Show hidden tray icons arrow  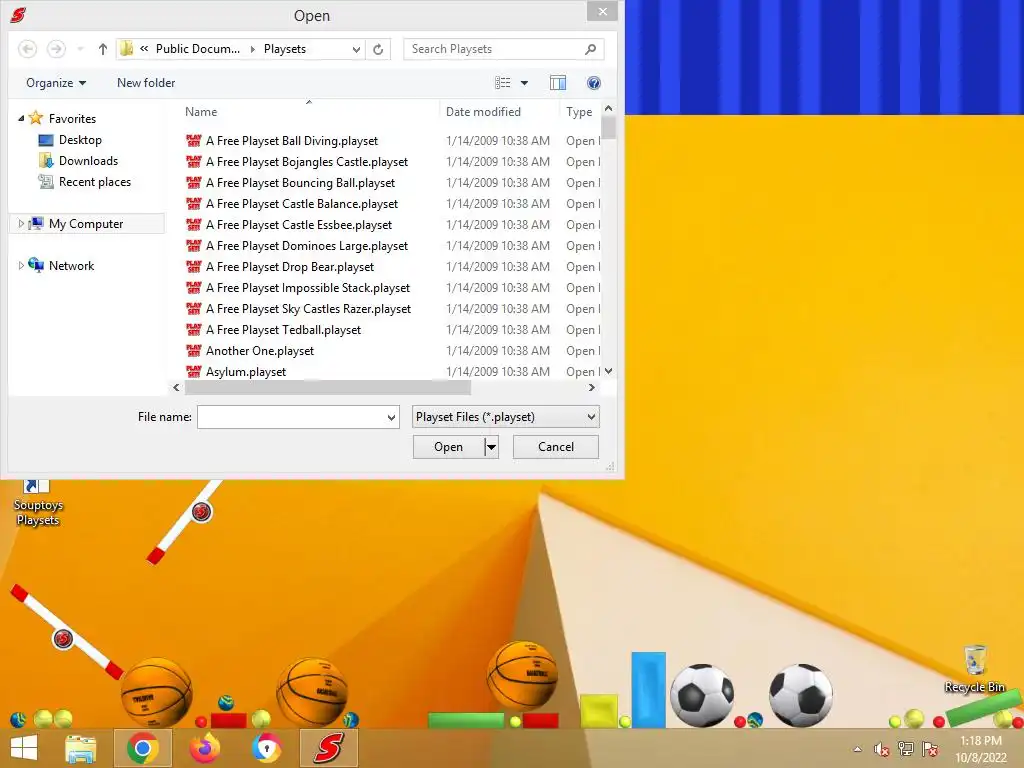click(857, 749)
